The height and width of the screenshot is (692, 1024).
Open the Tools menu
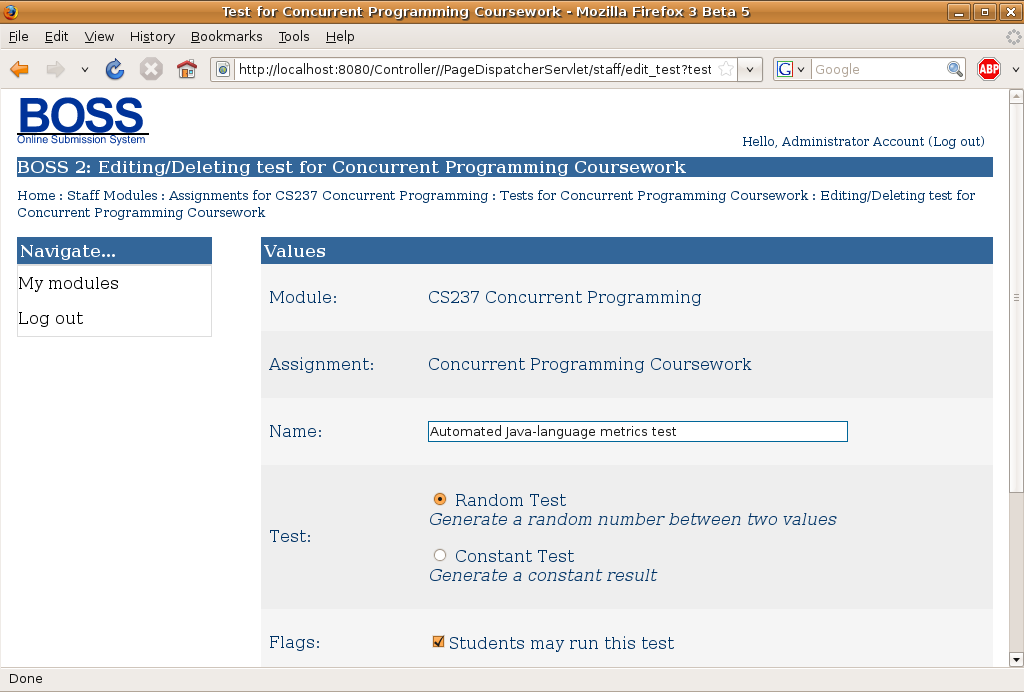click(x=294, y=36)
